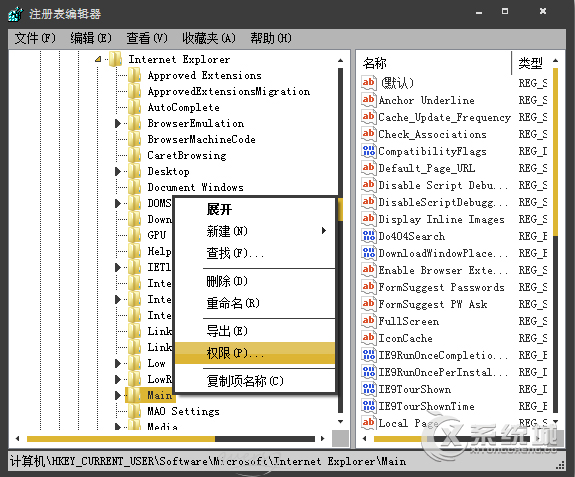Click the IE9TourShownTime value icon
This screenshot has width=575, height=477.
point(369,406)
